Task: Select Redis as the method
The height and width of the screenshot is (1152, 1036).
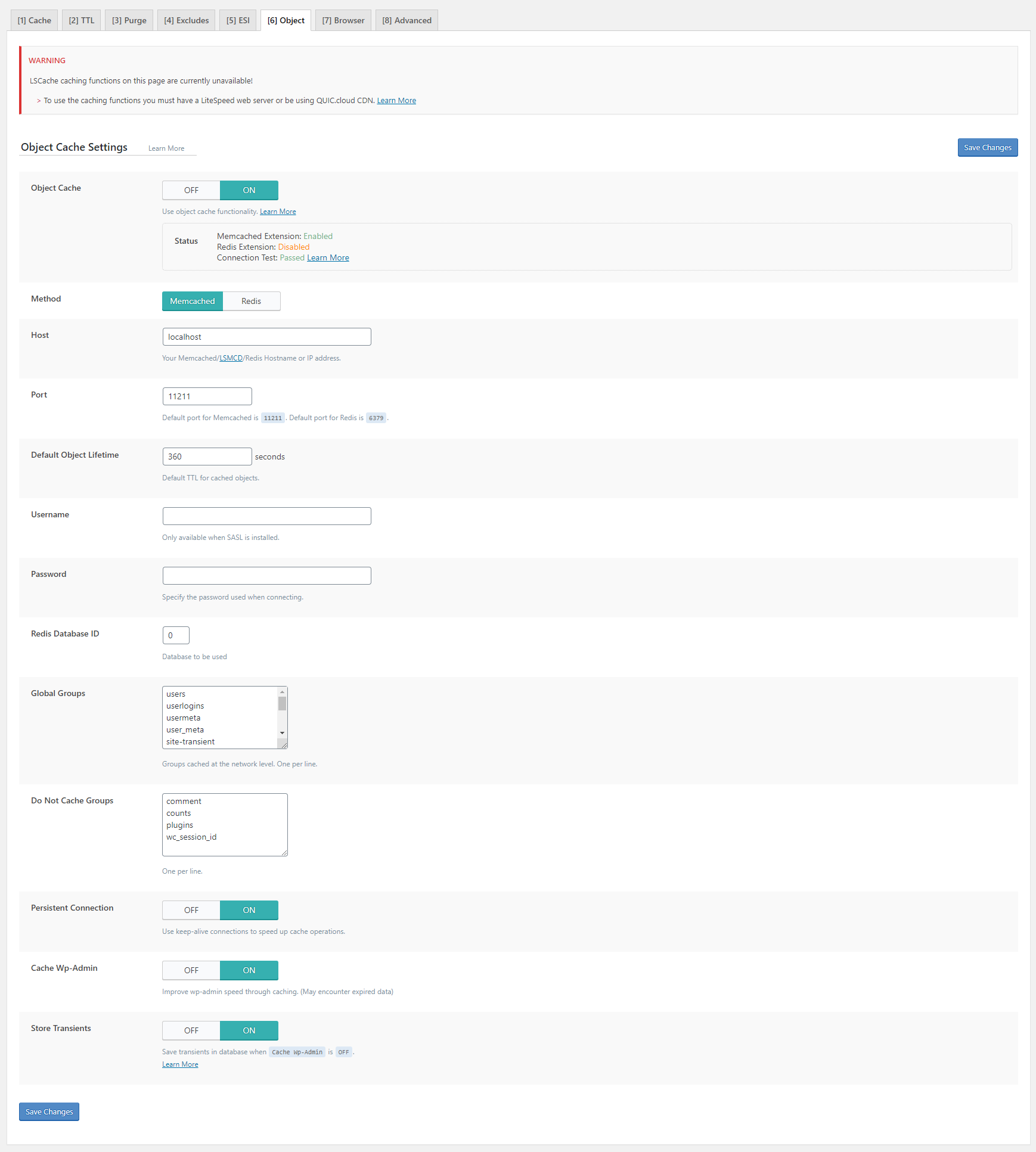Action: 252,301
